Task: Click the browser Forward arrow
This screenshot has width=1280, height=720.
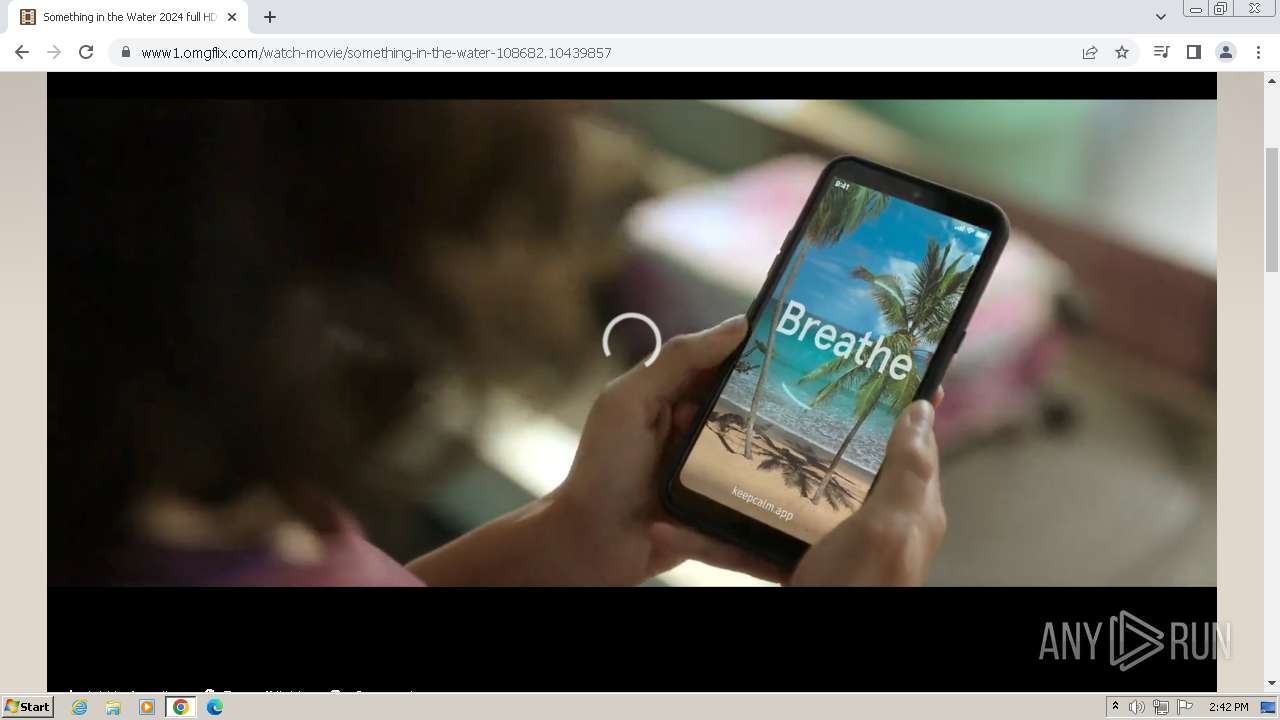Action: coord(54,52)
